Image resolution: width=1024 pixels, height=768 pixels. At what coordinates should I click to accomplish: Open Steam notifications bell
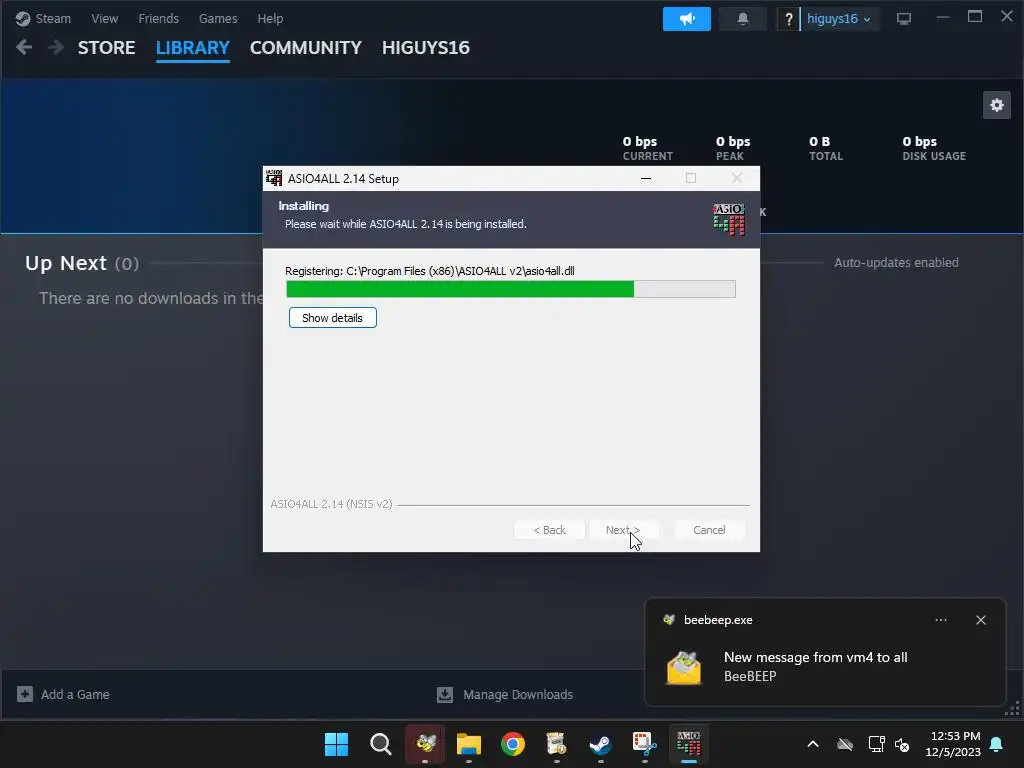(743, 19)
